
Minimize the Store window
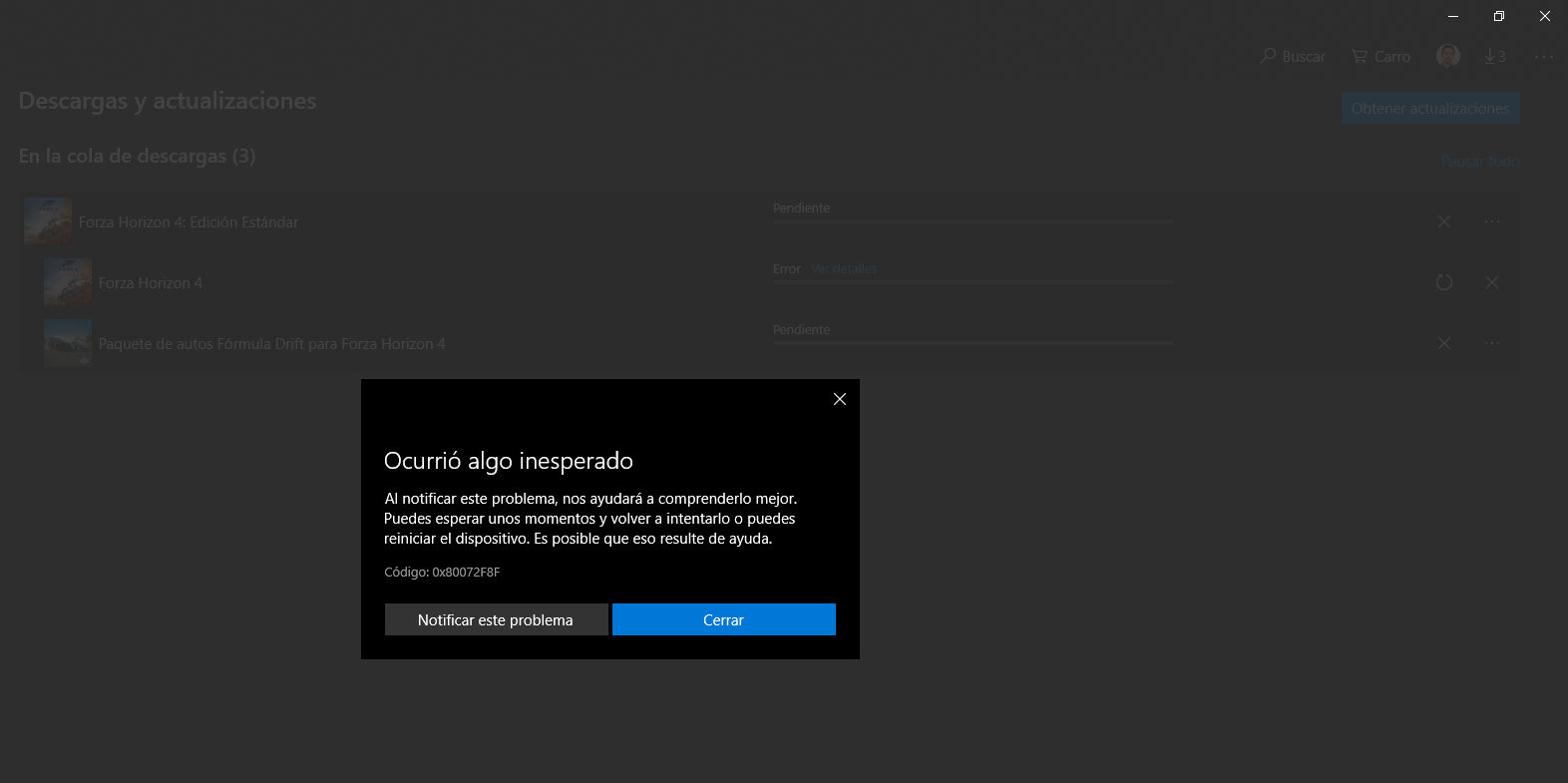pyautogui.click(x=1453, y=16)
